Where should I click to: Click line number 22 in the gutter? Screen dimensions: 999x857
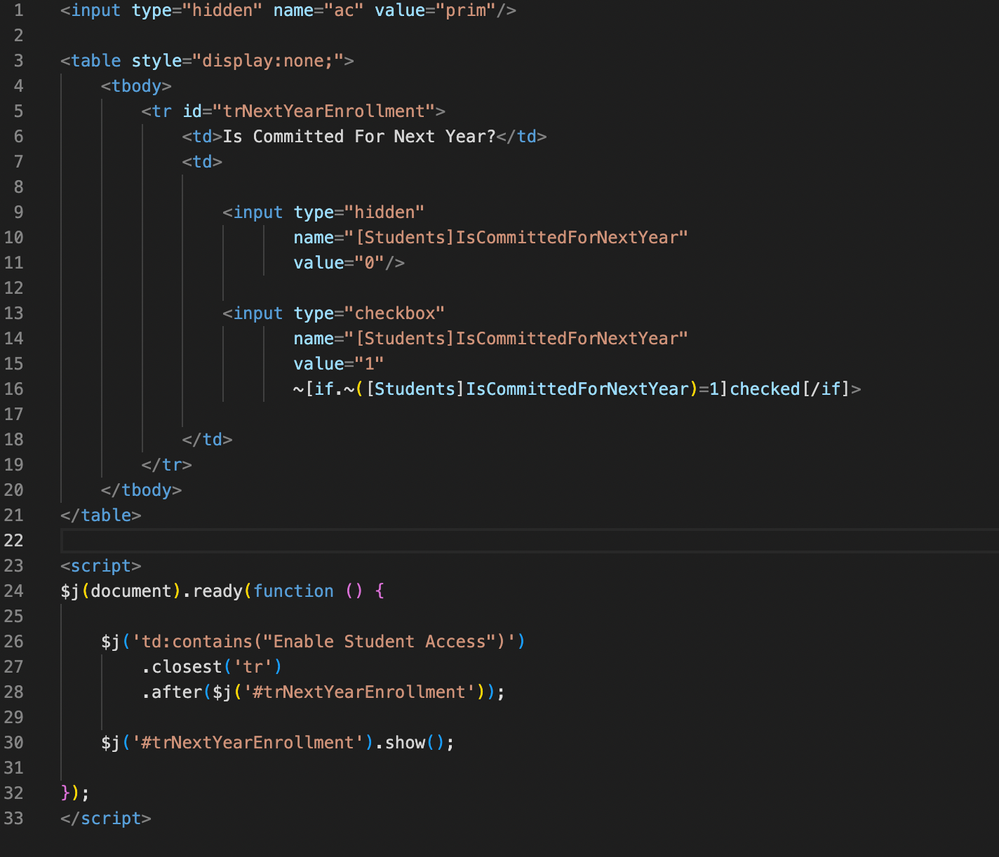(13, 540)
